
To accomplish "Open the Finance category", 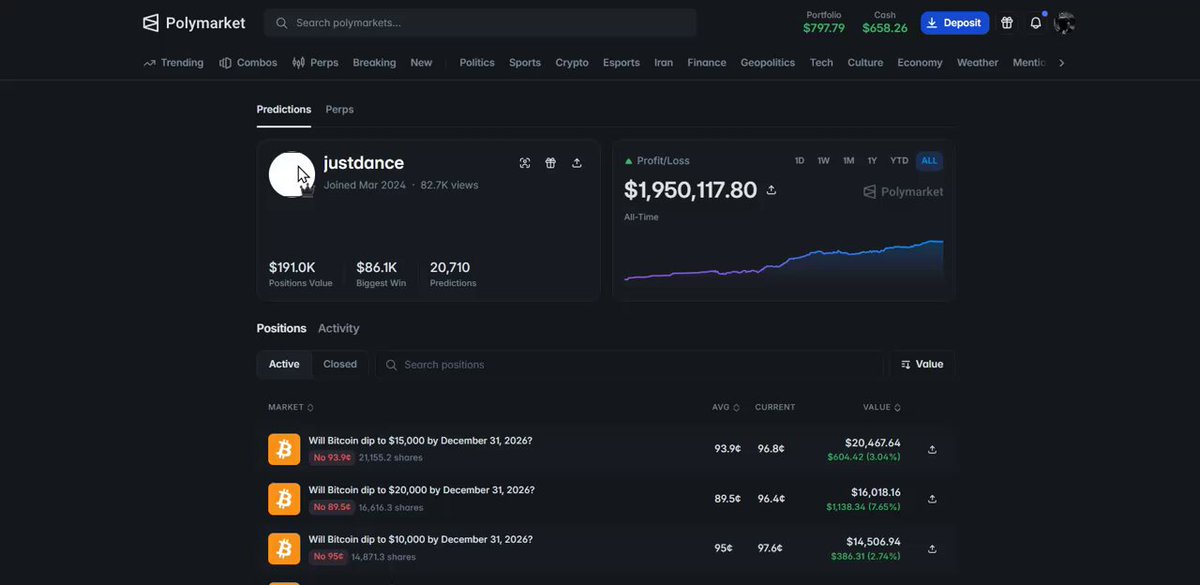I will tap(707, 62).
